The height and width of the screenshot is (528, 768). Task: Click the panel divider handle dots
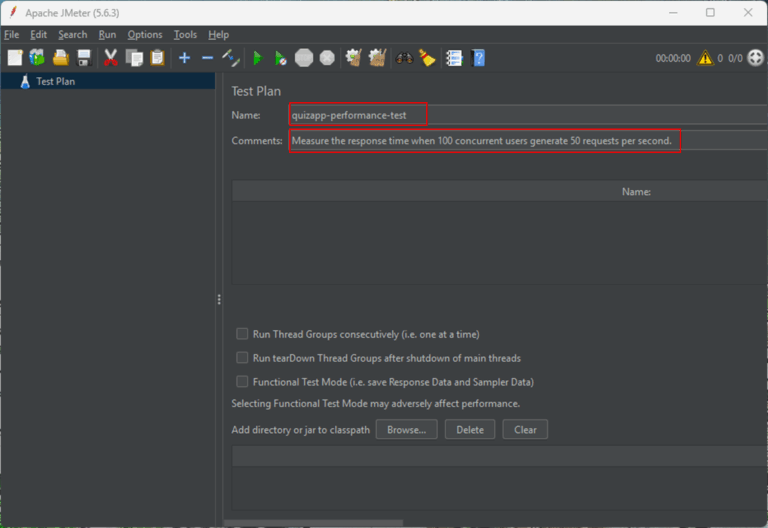pyautogui.click(x=219, y=299)
